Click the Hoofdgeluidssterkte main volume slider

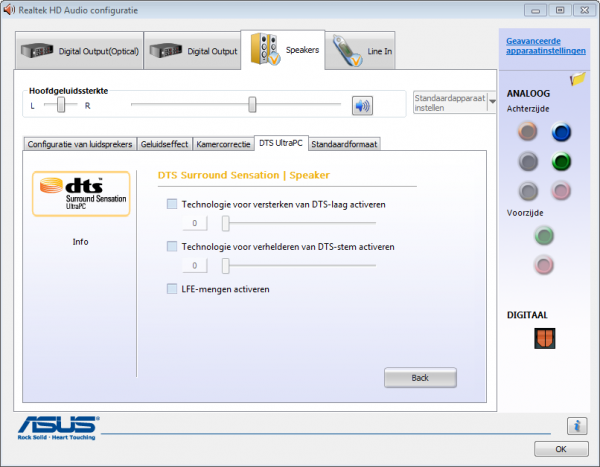(x=252, y=104)
